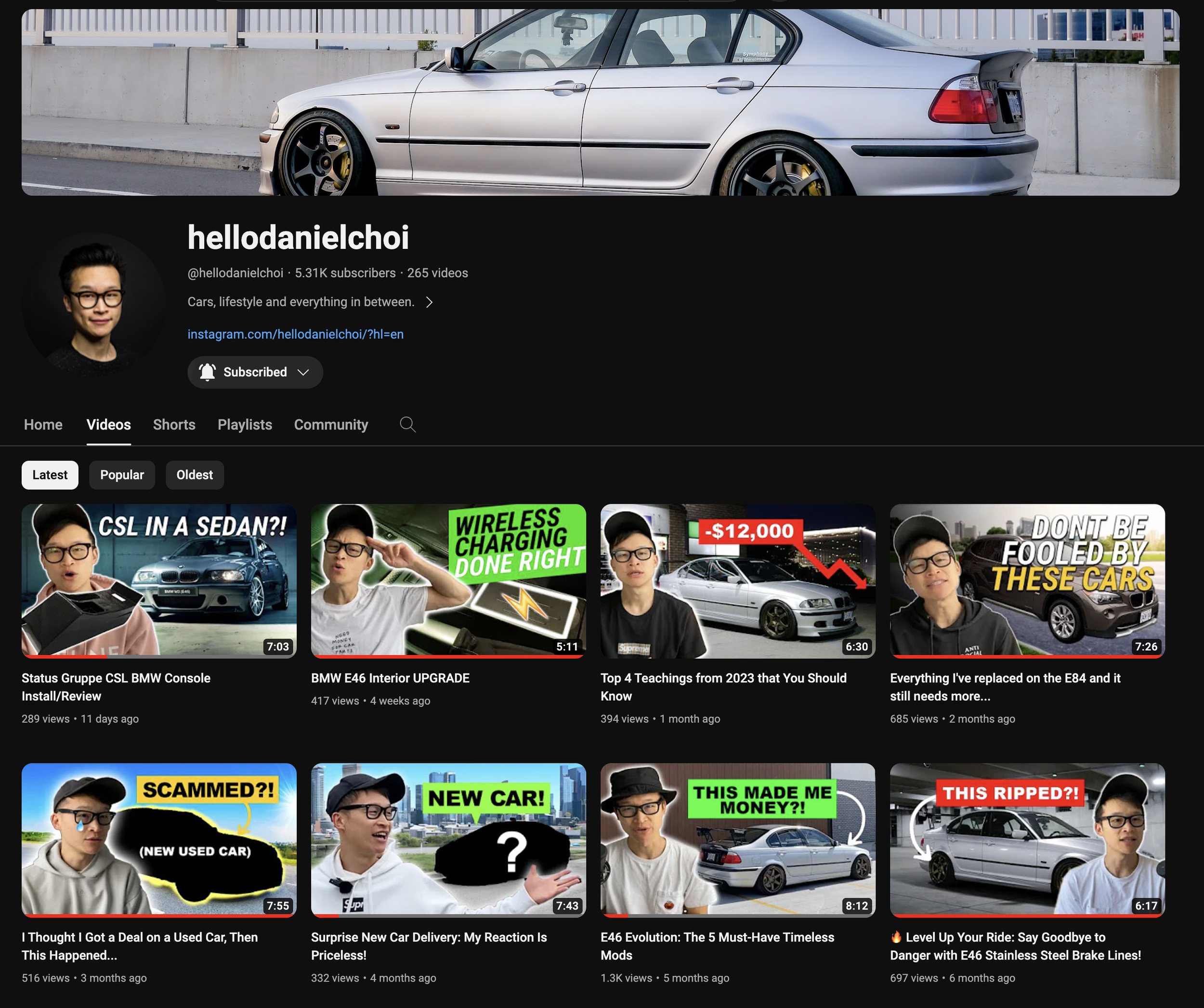Open Surprise New Car Delivery title
The width and height of the screenshot is (1204, 1008).
429,946
